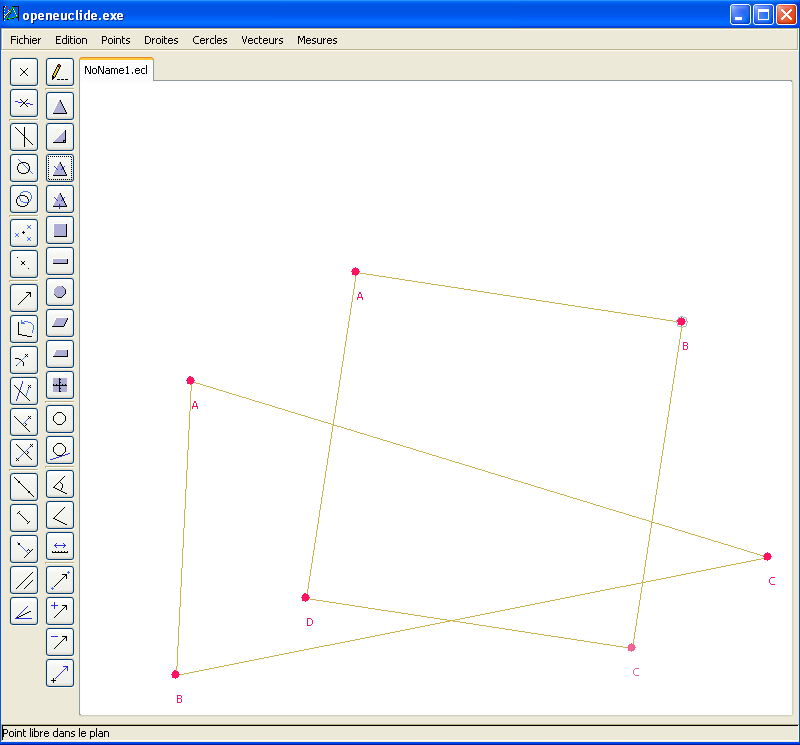
Task: Select the plain triangle tool
Action: point(60,106)
